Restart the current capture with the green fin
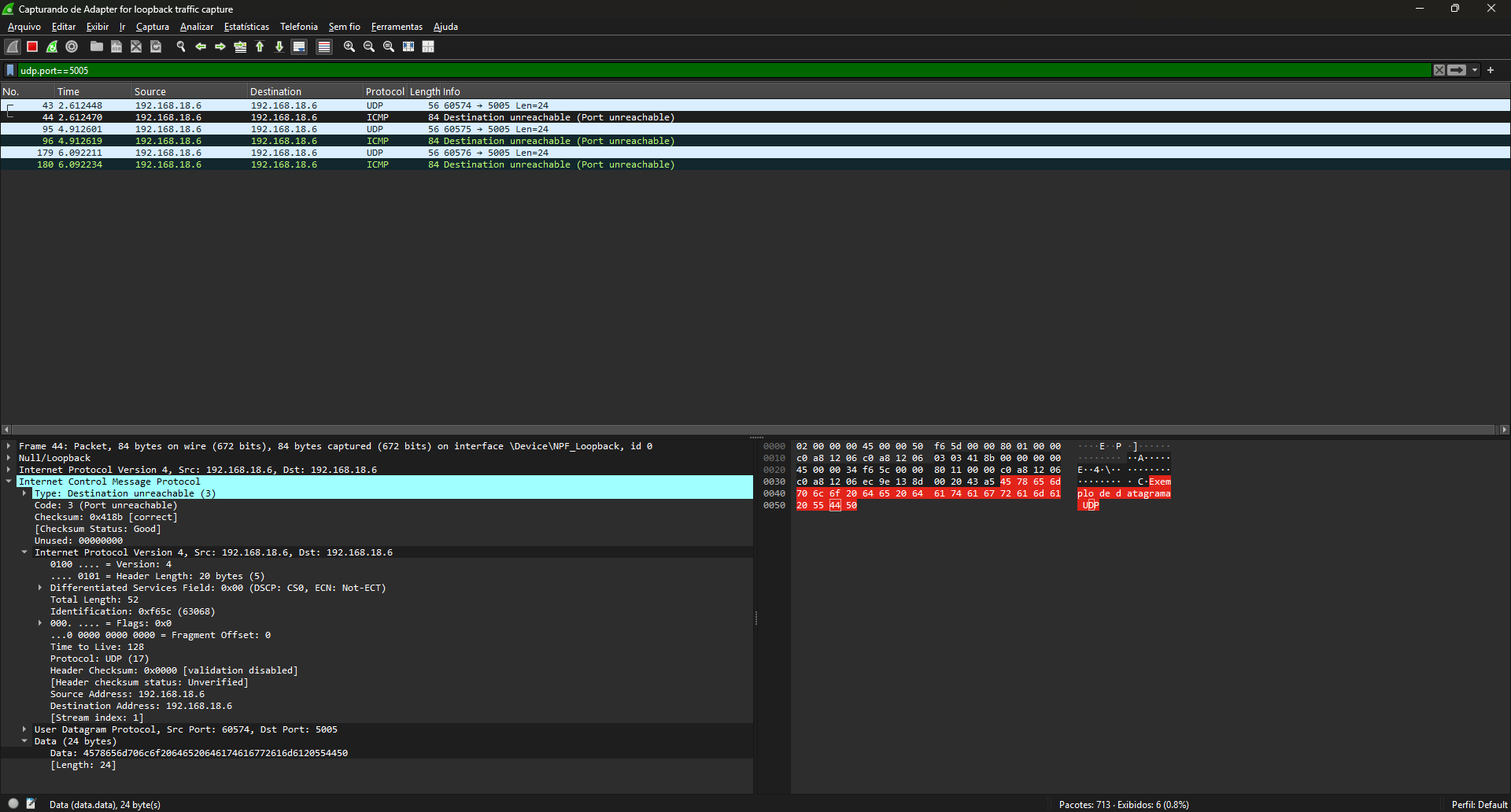Screen dimensions: 1511x812 [52, 47]
